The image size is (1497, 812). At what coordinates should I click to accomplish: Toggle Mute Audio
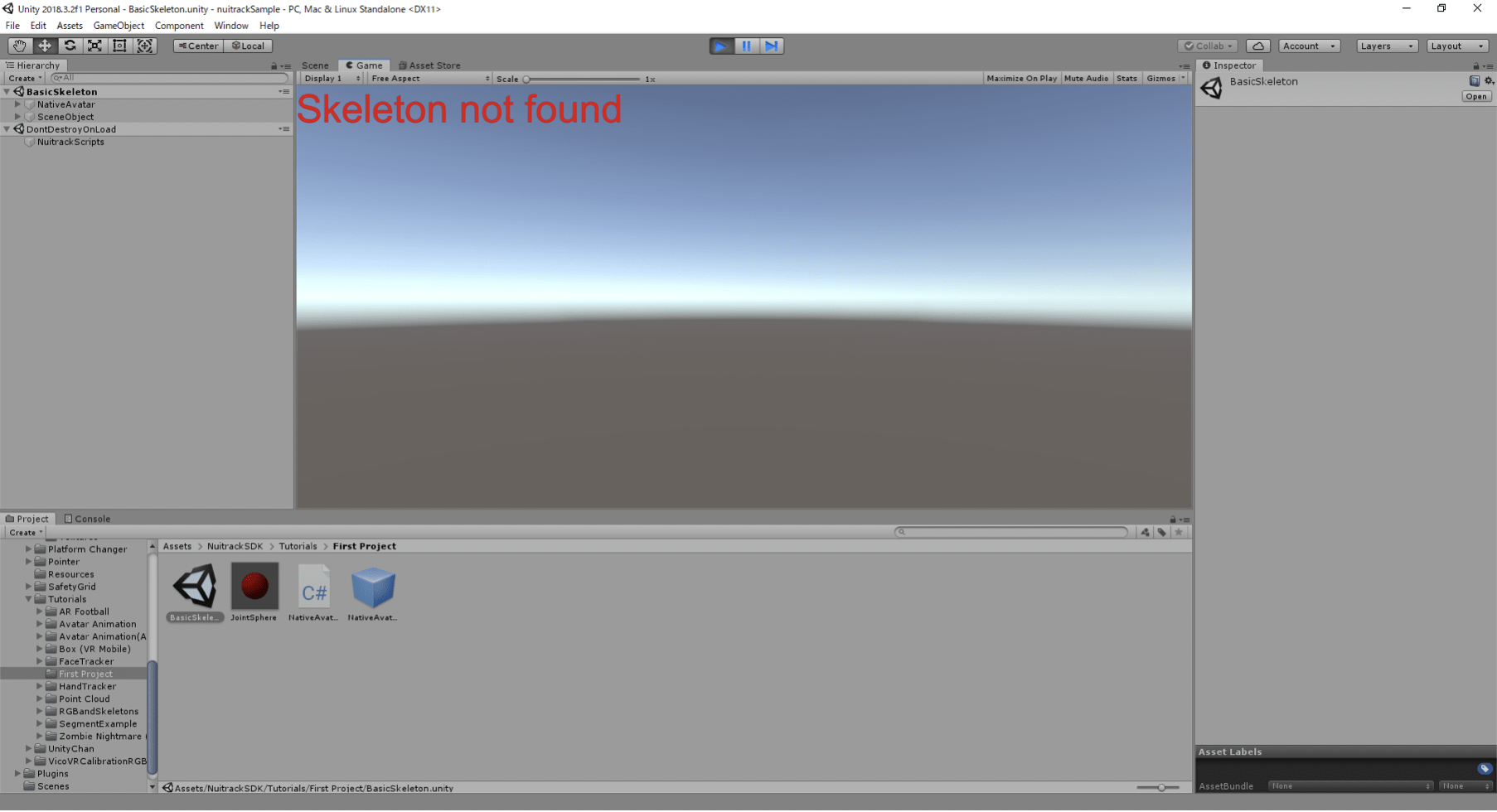pyautogui.click(x=1086, y=79)
